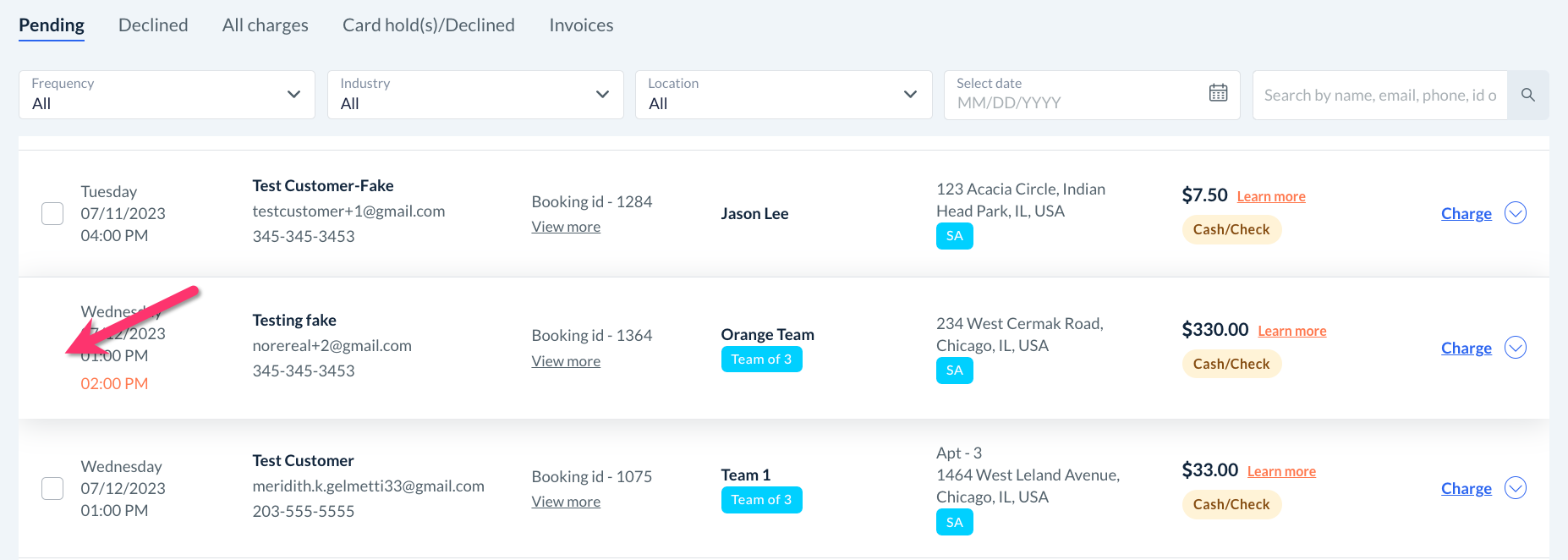
Task: Click Cash/Check badge for $330.00 charge
Action: tap(1231, 364)
